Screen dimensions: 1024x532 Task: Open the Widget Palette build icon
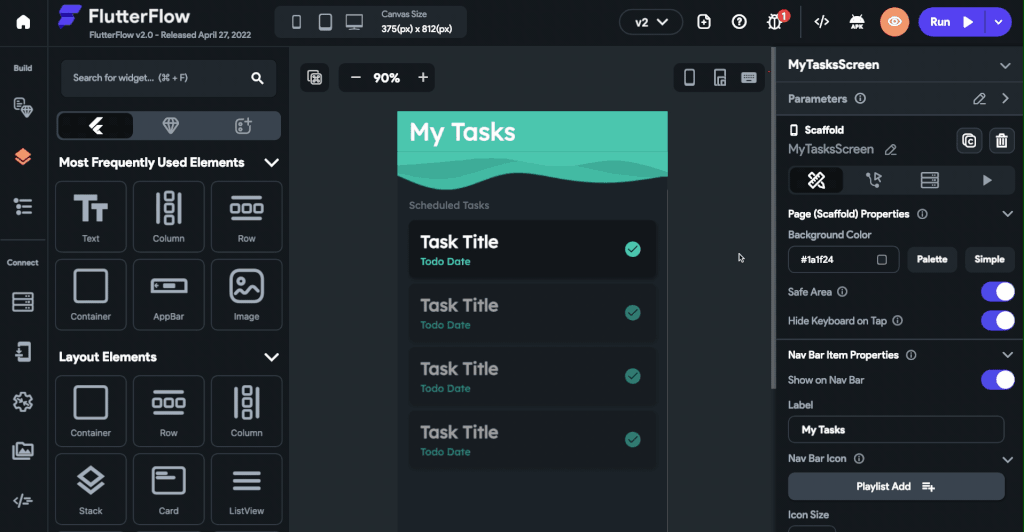(23, 107)
